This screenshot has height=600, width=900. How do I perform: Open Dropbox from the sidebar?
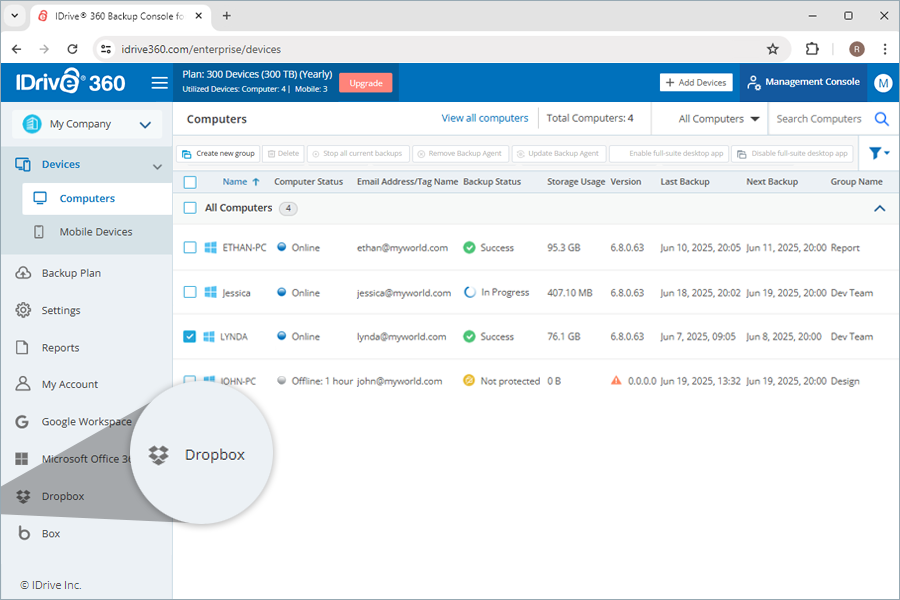pos(62,496)
